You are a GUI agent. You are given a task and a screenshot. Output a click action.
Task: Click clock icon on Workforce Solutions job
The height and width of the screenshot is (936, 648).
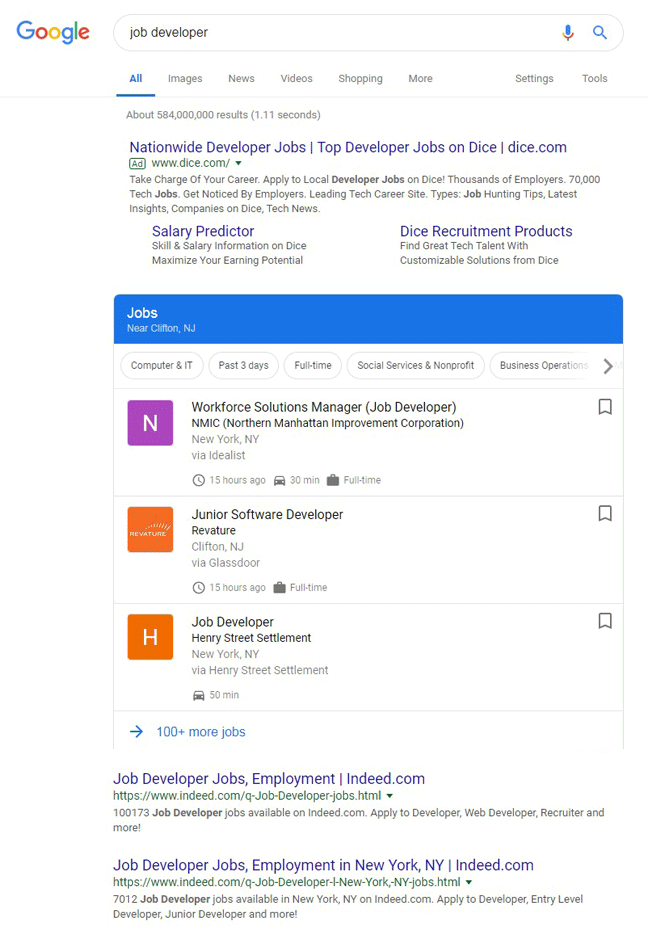click(199, 480)
